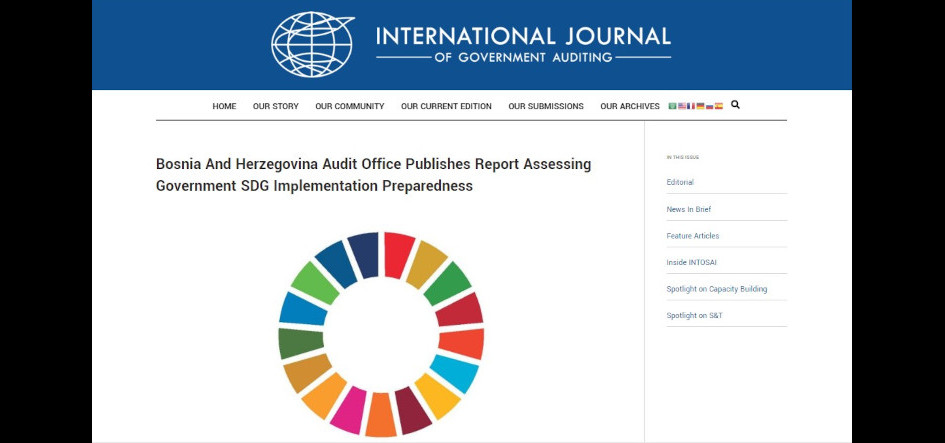This screenshot has height=443, width=945.
Task: Click the Arabic language flag icon
Action: (673, 106)
